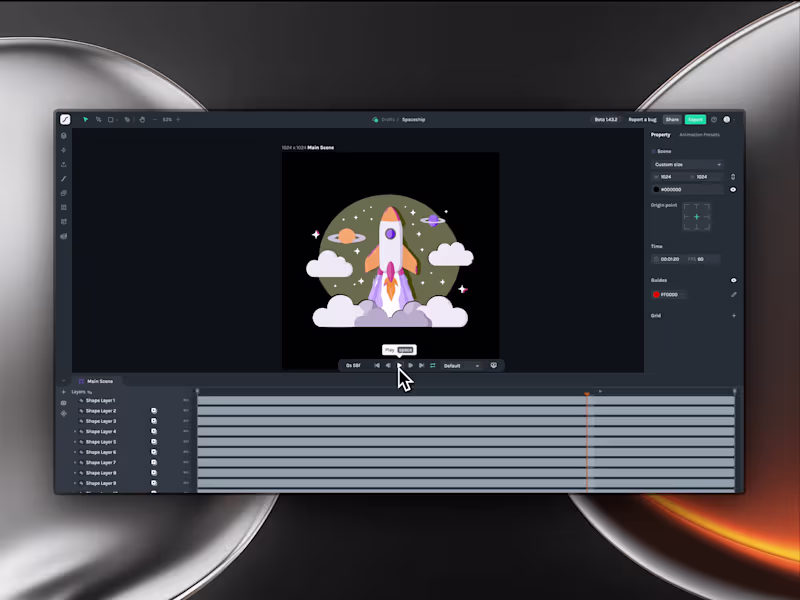Click the Share button
This screenshot has width=800, height=600.
672,119
